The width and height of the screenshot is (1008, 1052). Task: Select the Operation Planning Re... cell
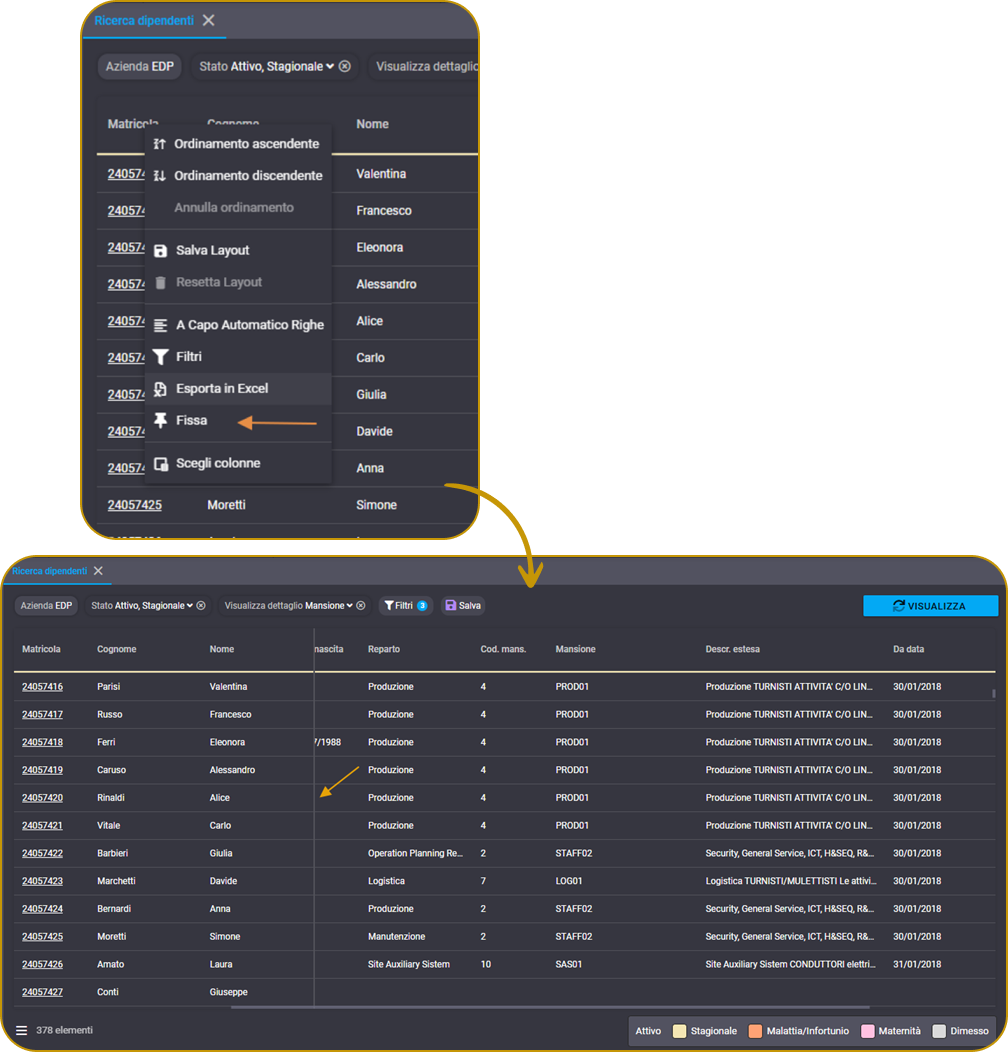415,853
